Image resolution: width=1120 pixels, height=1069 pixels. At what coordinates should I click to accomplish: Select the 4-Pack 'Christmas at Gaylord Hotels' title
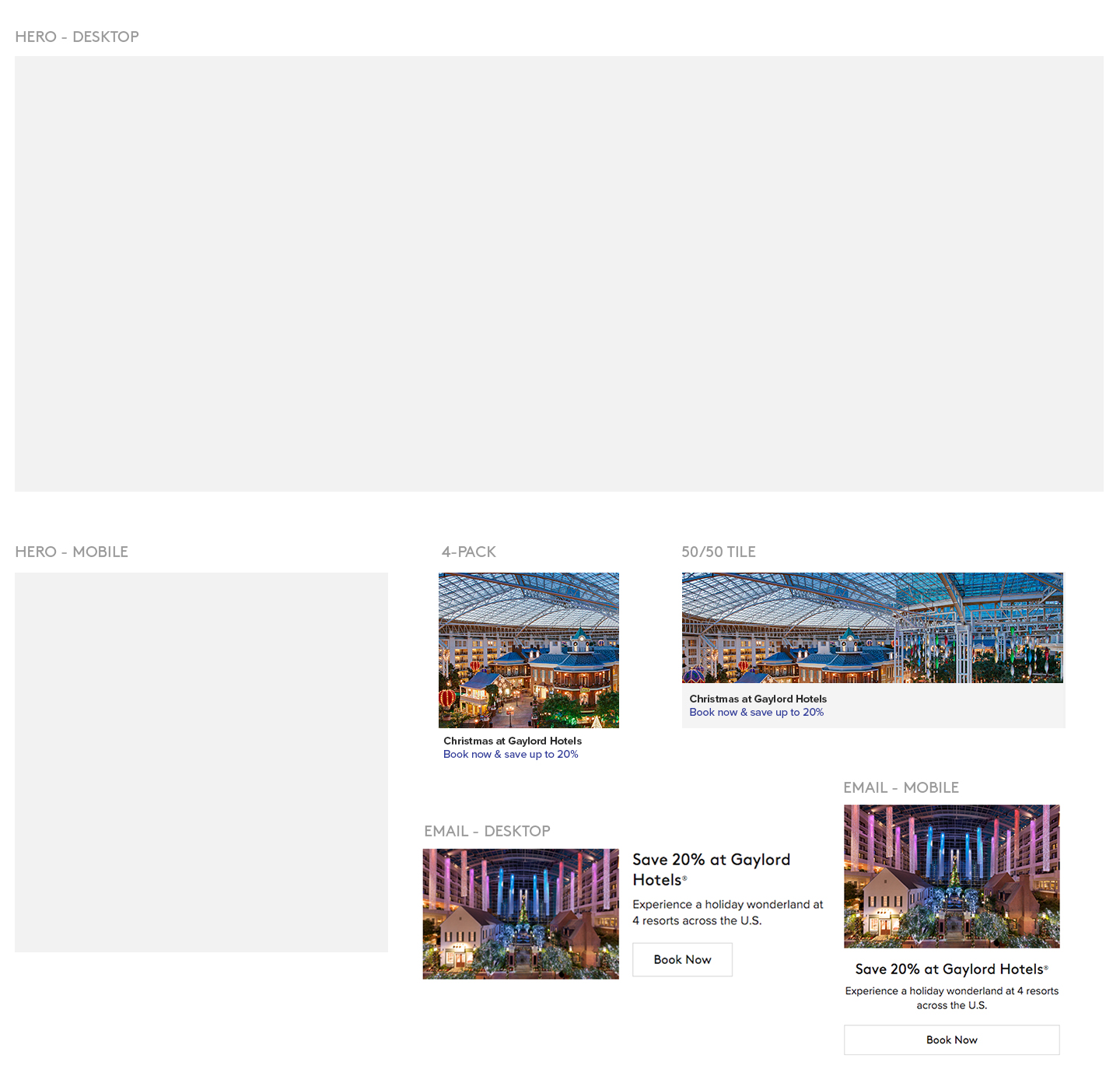point(512,741)
